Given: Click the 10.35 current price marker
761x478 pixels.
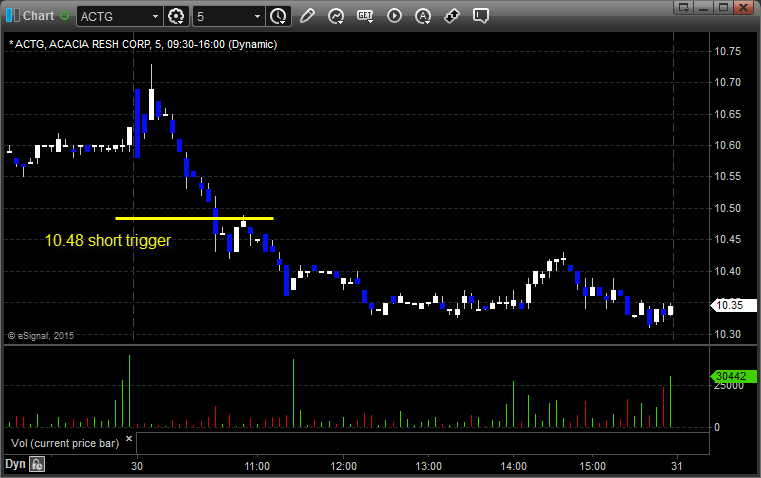Looking at the screenshot, I should pyautogui.click(x=733, y=305).
